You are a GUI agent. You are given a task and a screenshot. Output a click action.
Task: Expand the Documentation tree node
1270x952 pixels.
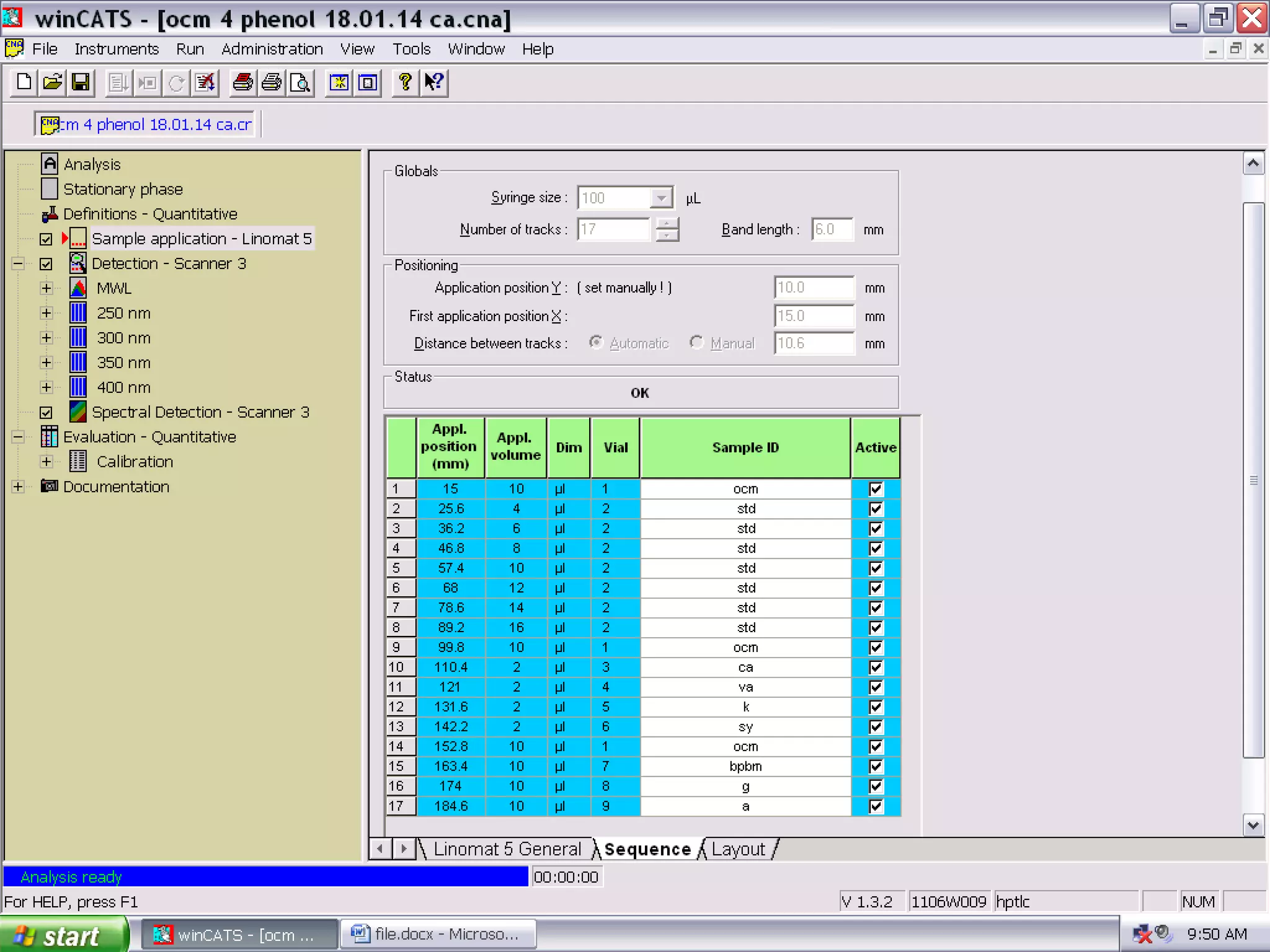18,487
